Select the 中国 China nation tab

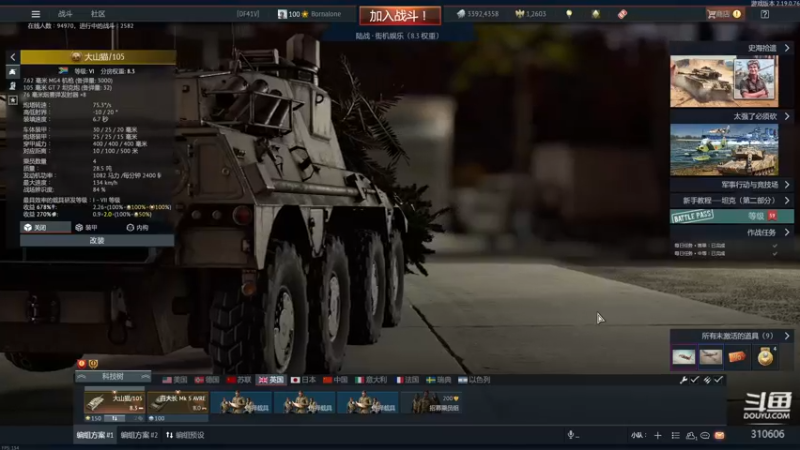335,380
